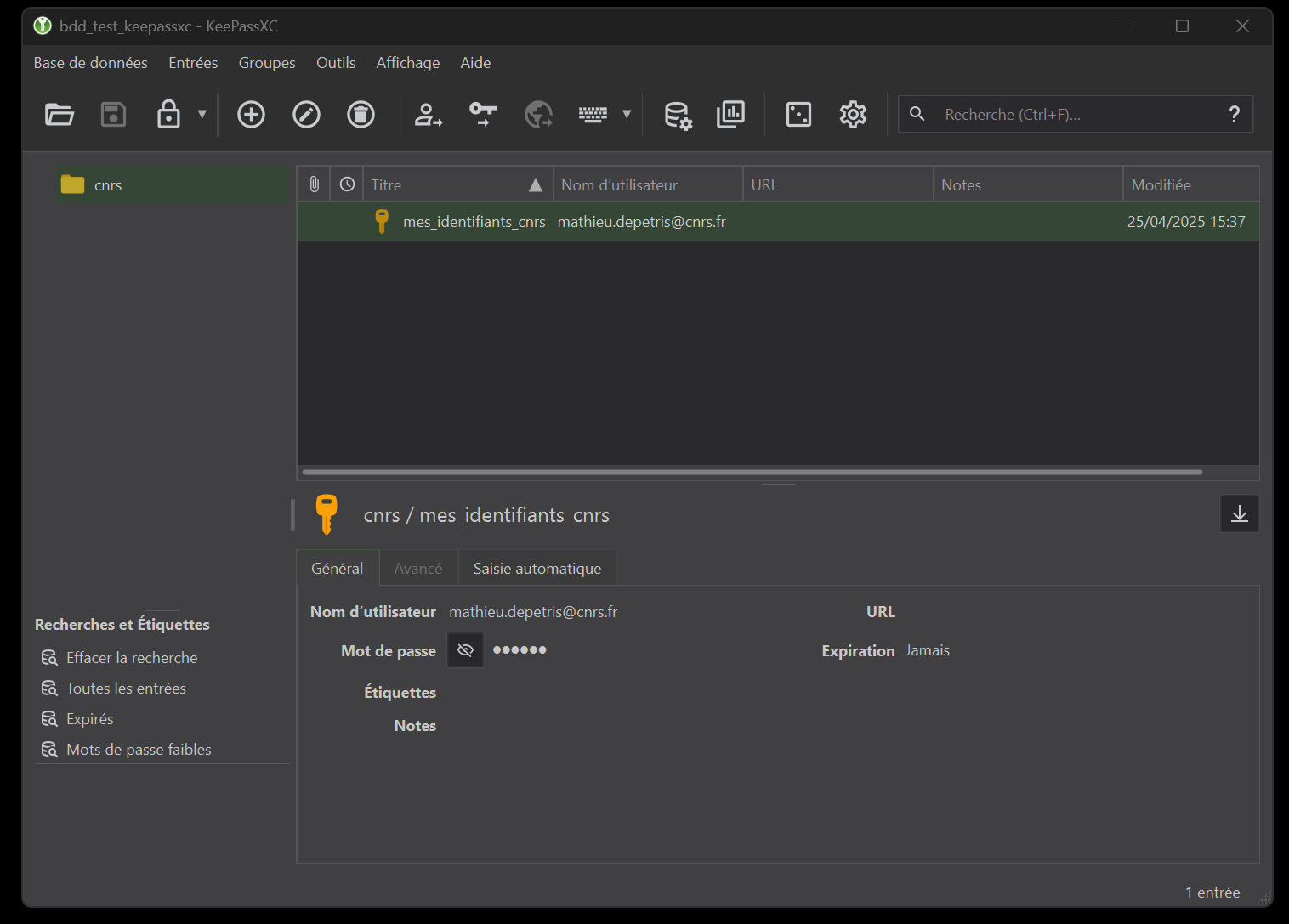
Task: Open the Outils menu
Action: [x=336, y=63]
